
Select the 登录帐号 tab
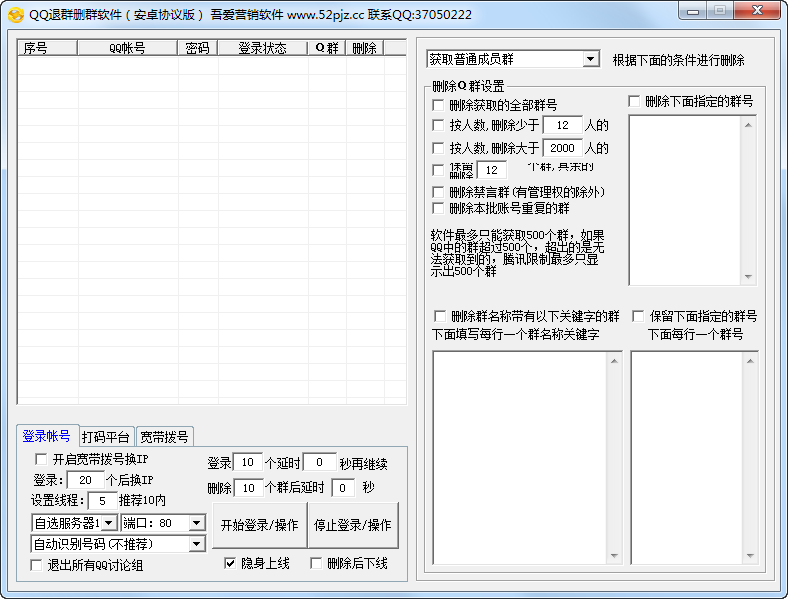(47, 437)
